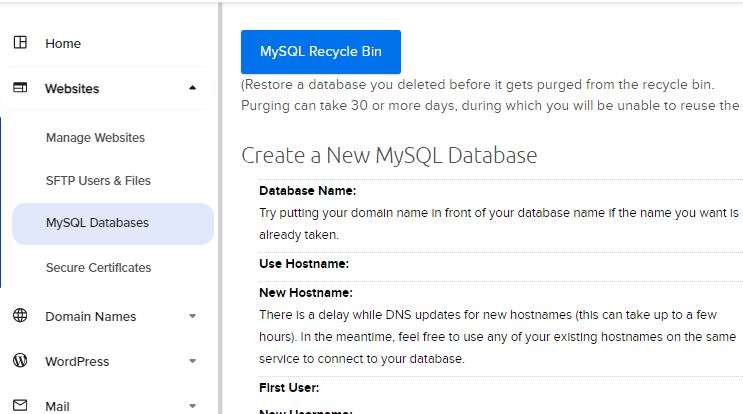Expand the Domain Names submenu arrow
The width and height of the screenshot is (743, 414).
click(192, 316)
